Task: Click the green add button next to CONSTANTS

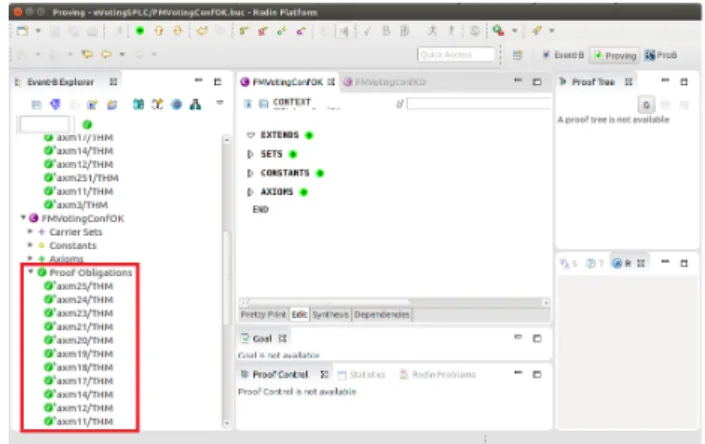Action: (320, 173)
